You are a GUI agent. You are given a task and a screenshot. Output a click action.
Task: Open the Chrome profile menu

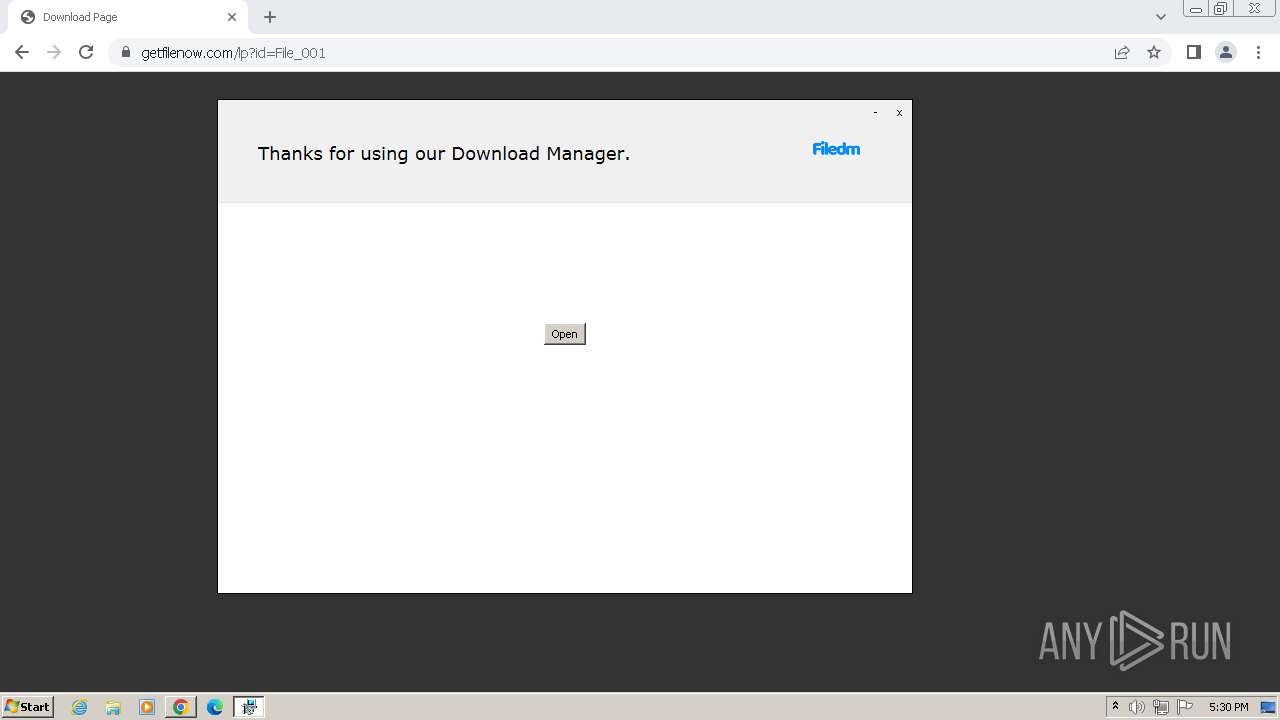point(1226,52)
